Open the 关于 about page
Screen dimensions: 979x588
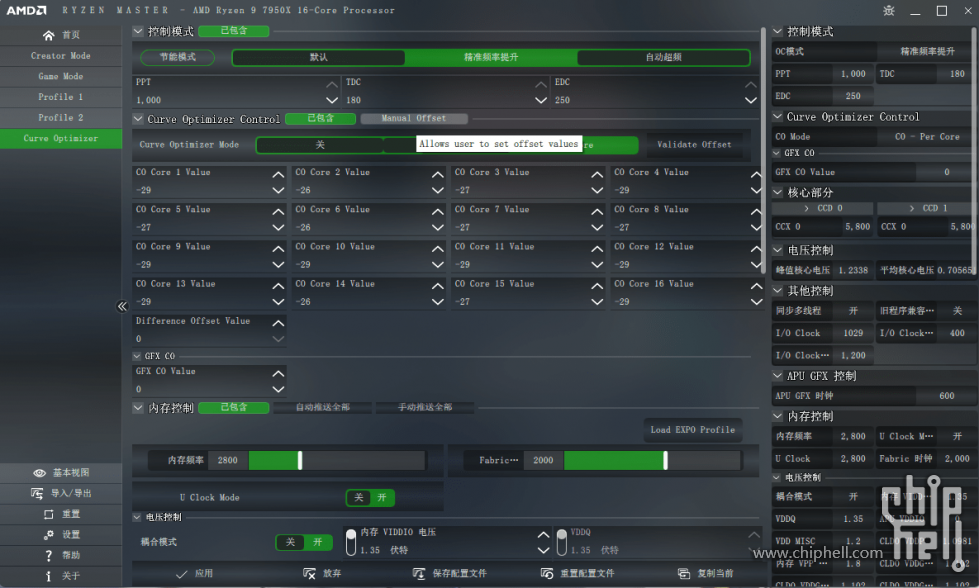pos(61,576)
